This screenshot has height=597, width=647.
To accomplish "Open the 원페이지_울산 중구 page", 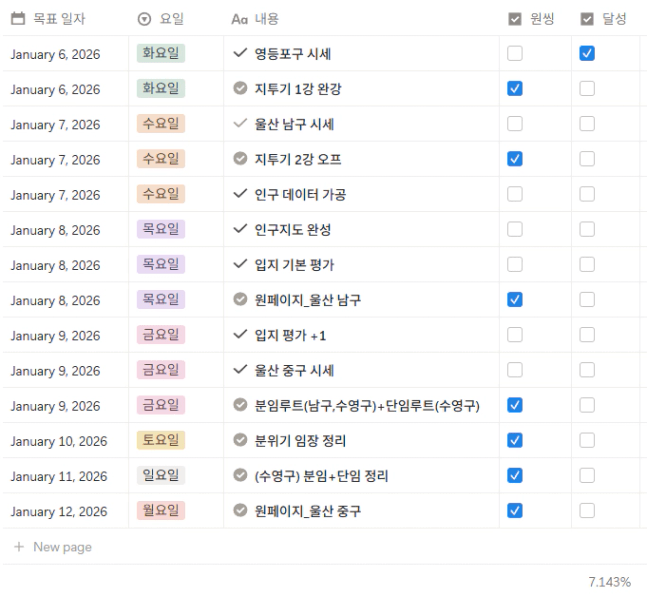I will pyautogui.click(x=308, y=511).
